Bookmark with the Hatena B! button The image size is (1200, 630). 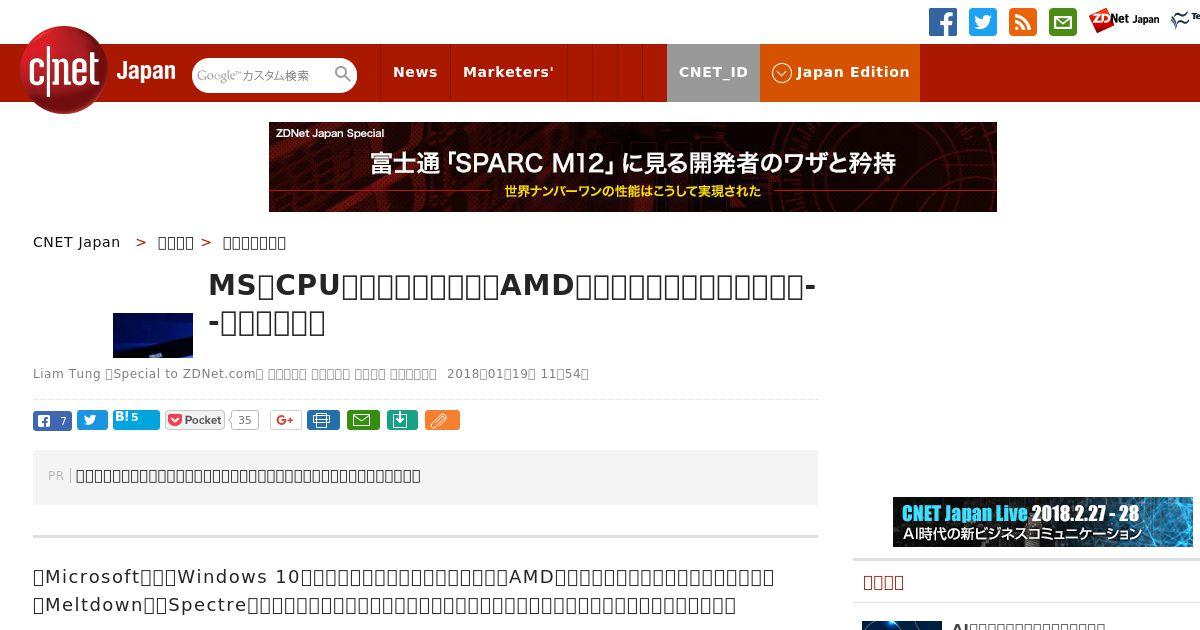[136, 419]
